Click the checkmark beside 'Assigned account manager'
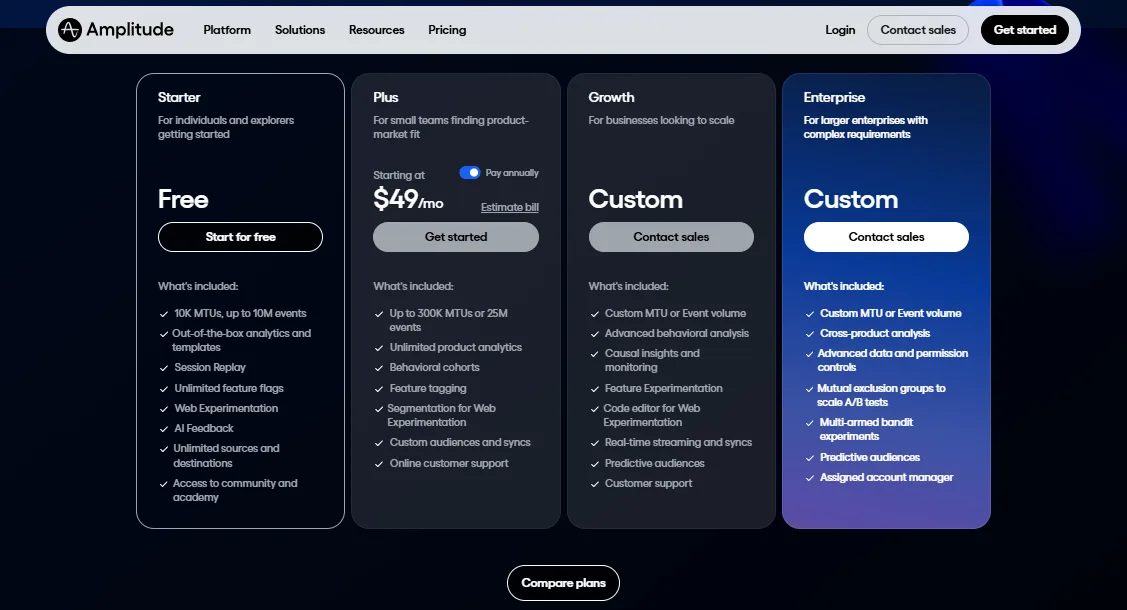Image resolution: width=1127 pixels, height=610 pixels. coord(809,478)
